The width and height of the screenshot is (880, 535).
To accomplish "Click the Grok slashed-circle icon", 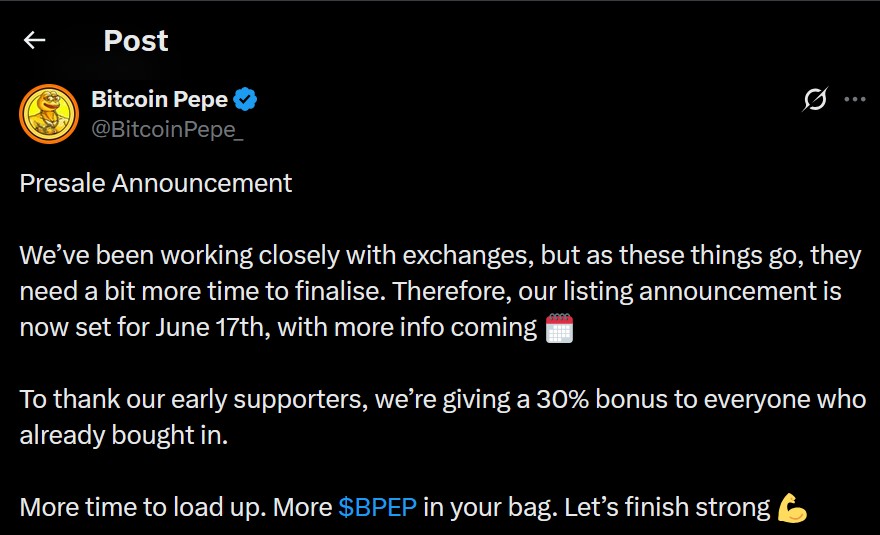I will [x=815, y=99].
